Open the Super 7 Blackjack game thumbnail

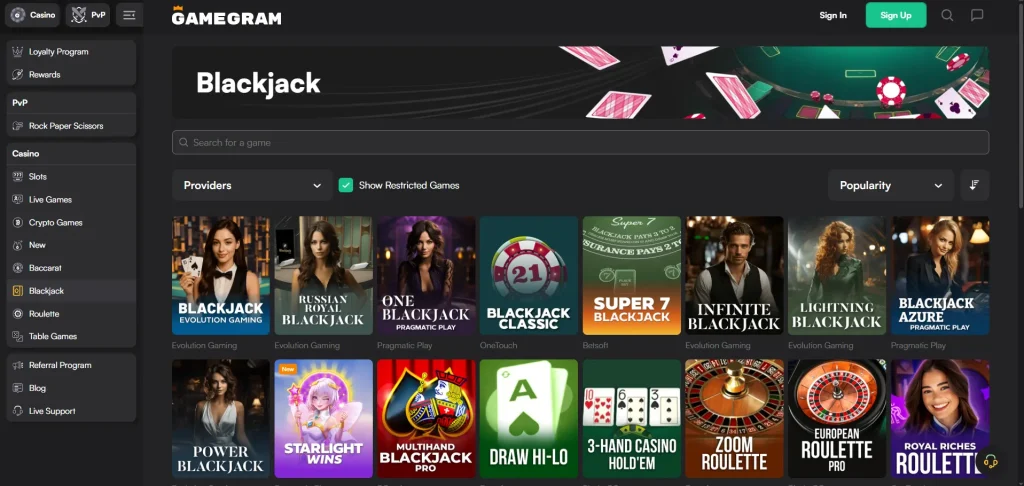632,275
